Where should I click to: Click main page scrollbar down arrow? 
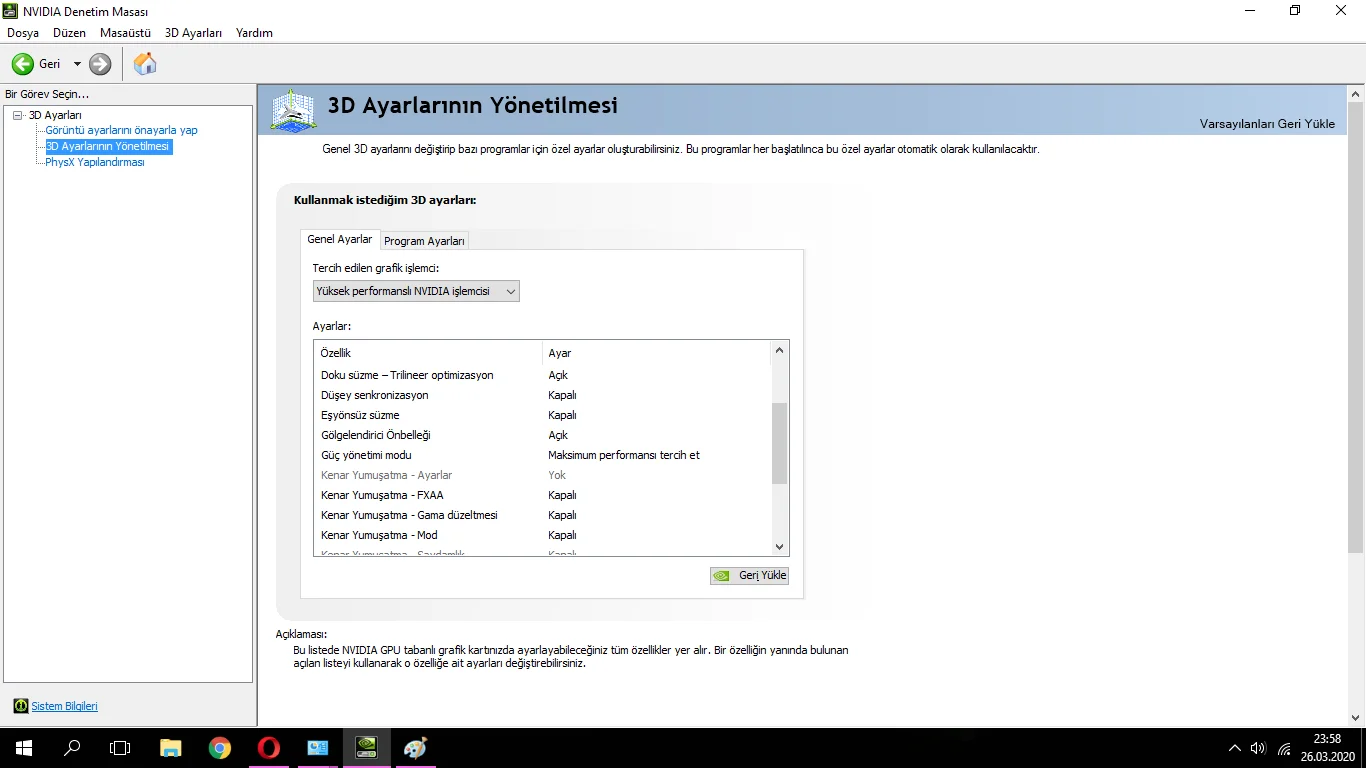[x=1356, y=716]
